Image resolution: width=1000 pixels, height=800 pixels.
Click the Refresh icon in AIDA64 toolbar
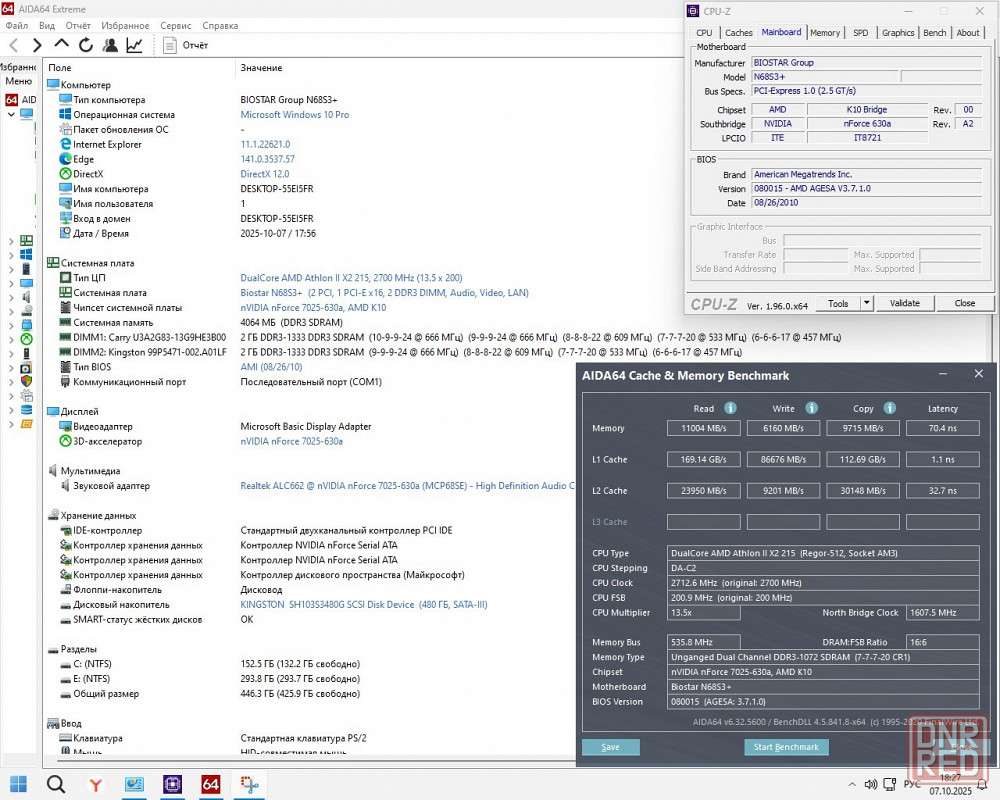pos(86,45)
